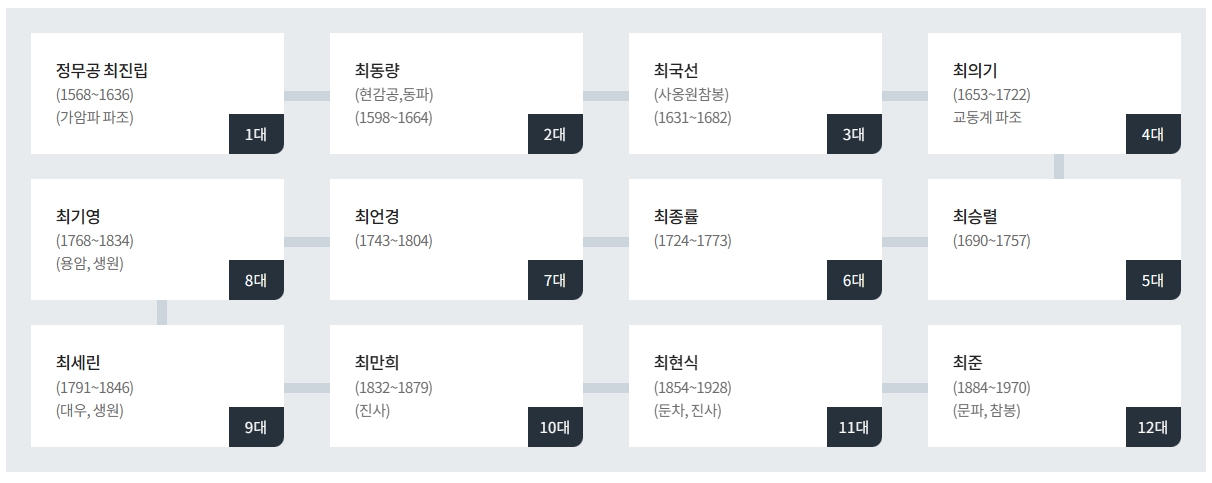The image size is (1212, 483).
Task: Click the 최종률 name heading
Action: (x=676, y=217)
